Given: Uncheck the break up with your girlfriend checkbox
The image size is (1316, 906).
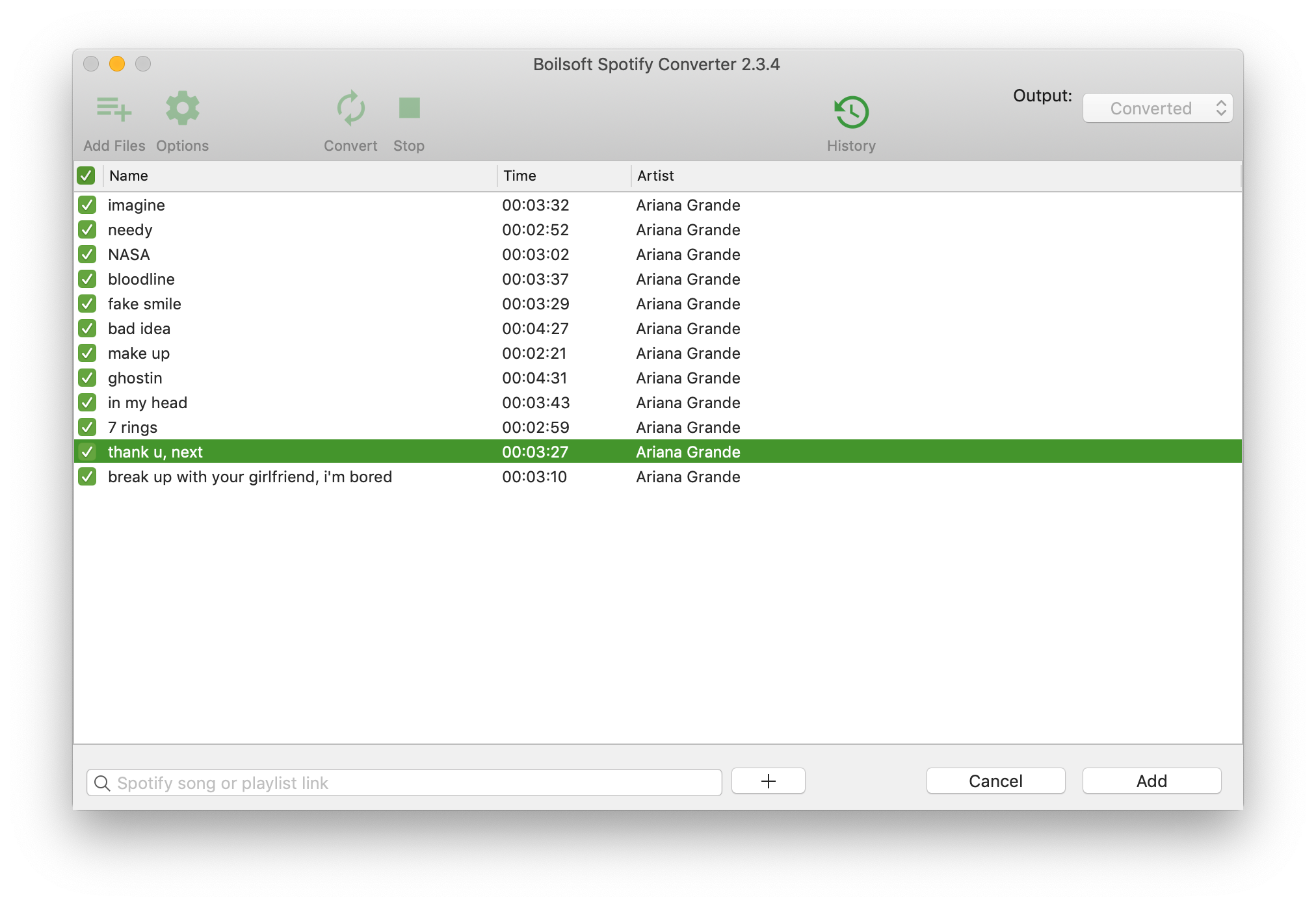Looking at the screenshot, I should point(87,476).
